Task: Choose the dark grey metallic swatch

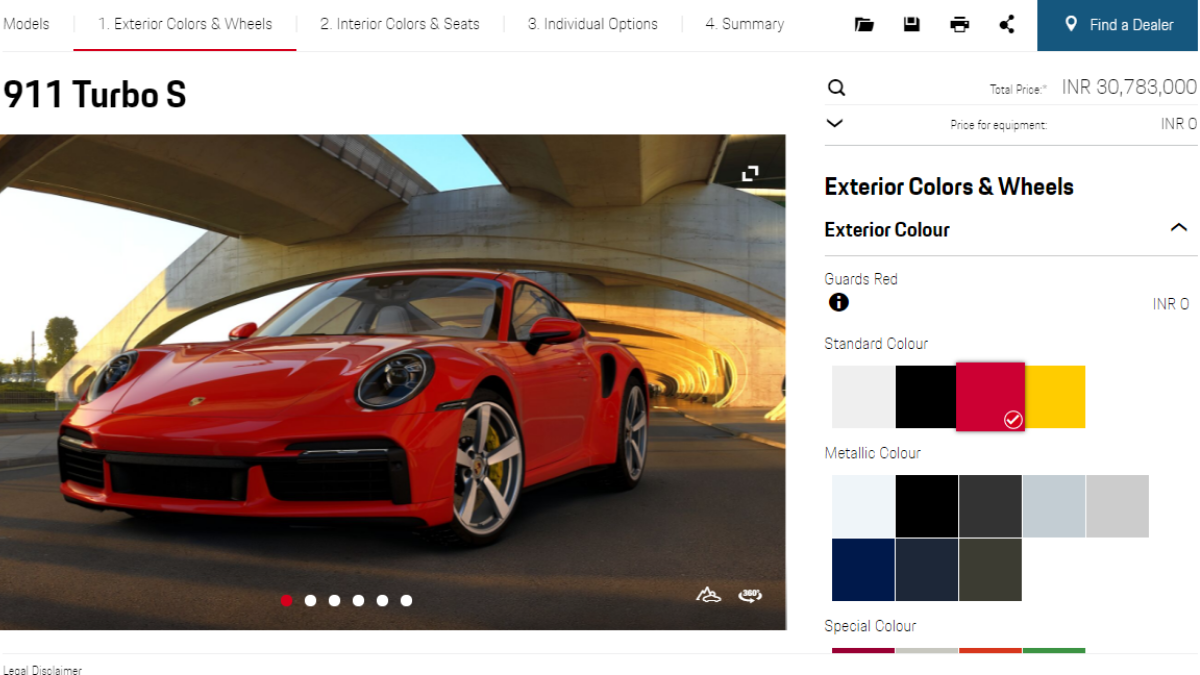Action: tap(990, 506)
